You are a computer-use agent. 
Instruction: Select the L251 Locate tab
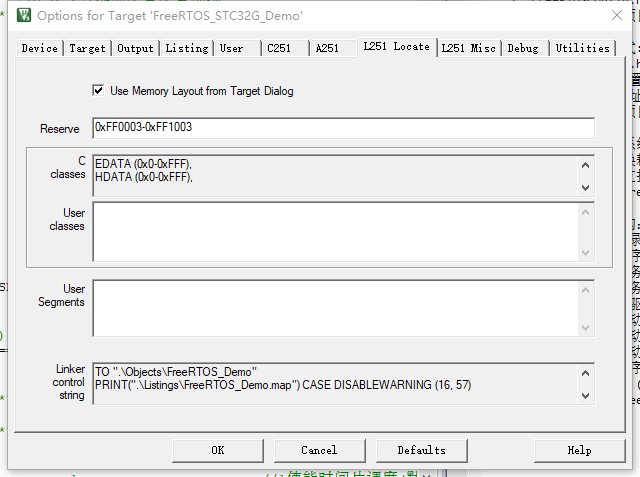pos(397,47)
